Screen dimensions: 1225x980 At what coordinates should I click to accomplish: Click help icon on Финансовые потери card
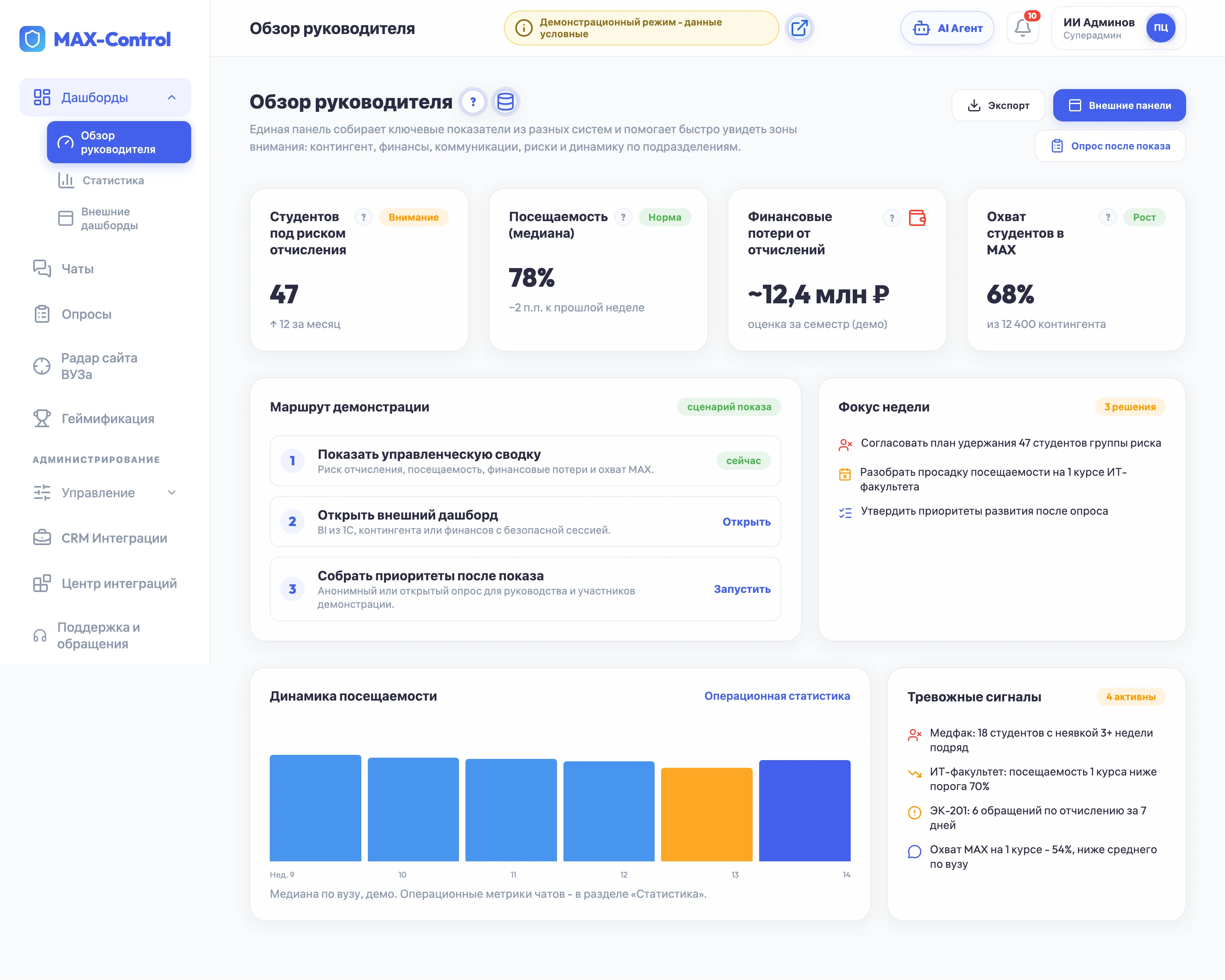892,217
